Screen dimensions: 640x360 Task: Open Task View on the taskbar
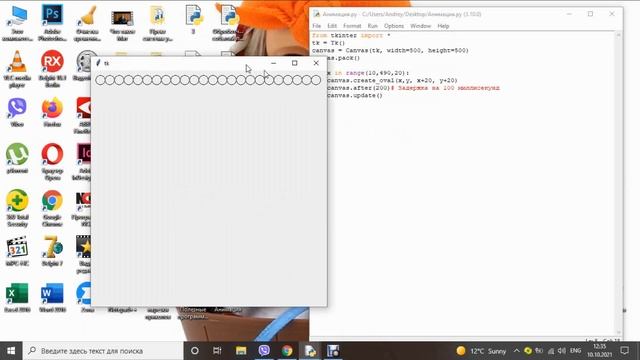(217, 351)
